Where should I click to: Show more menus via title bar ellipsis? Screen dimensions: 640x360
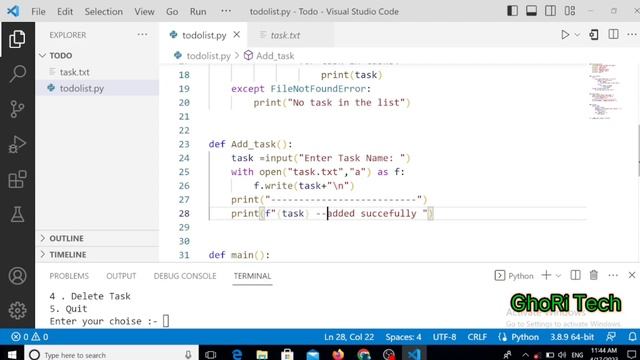(x=226, y=11)
